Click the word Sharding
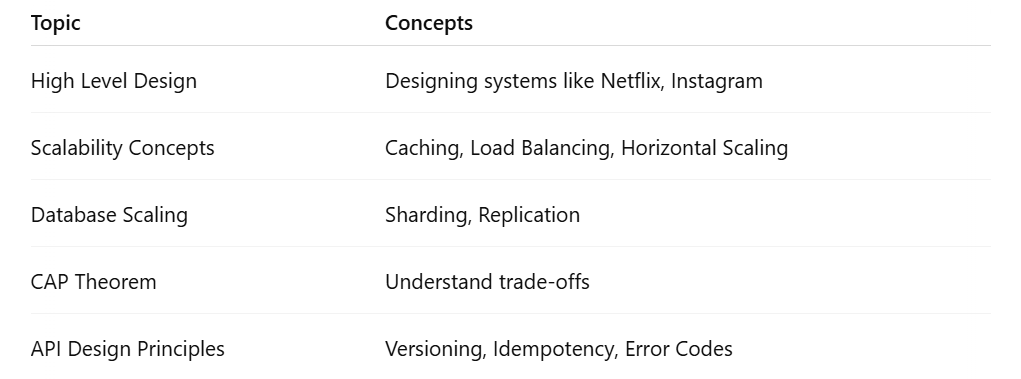Screen dimensions: 1021x379 point(428,215)
